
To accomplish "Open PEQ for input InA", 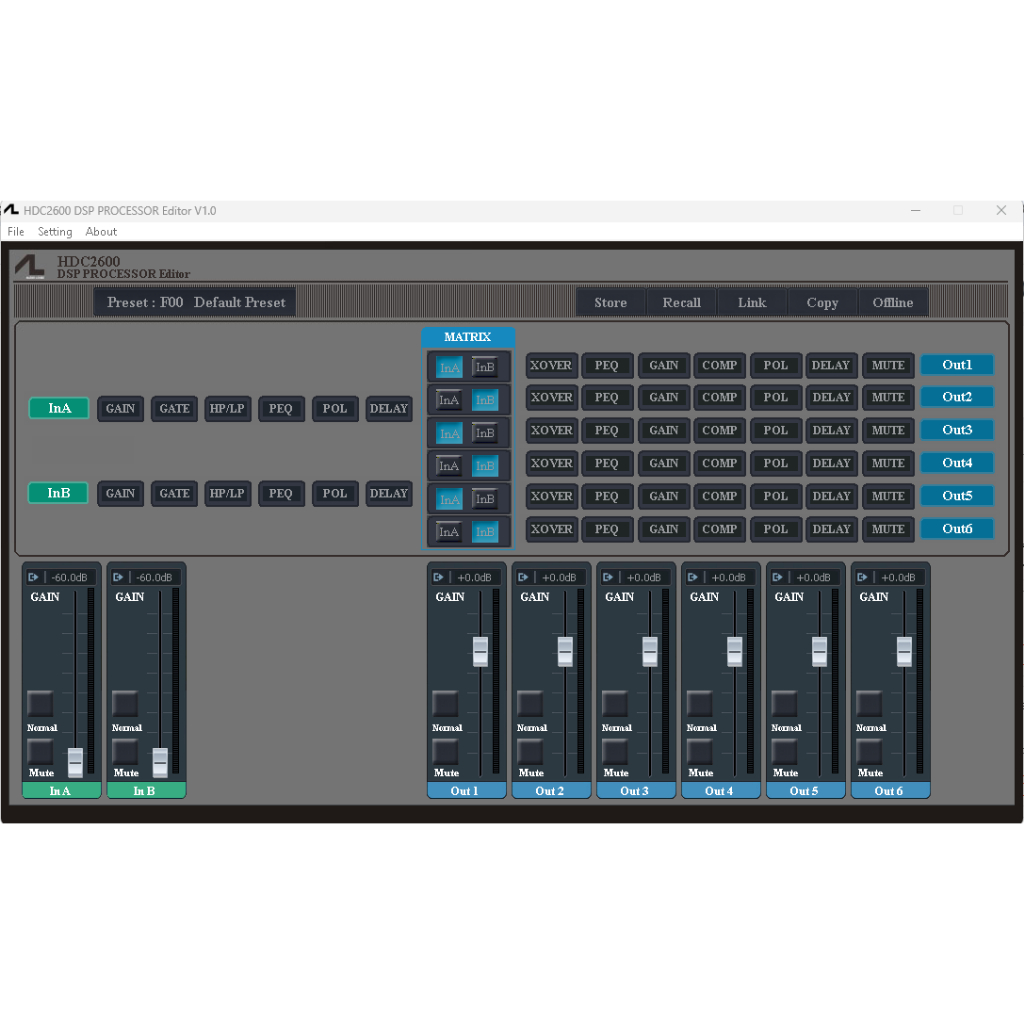I will click(281, 409).
